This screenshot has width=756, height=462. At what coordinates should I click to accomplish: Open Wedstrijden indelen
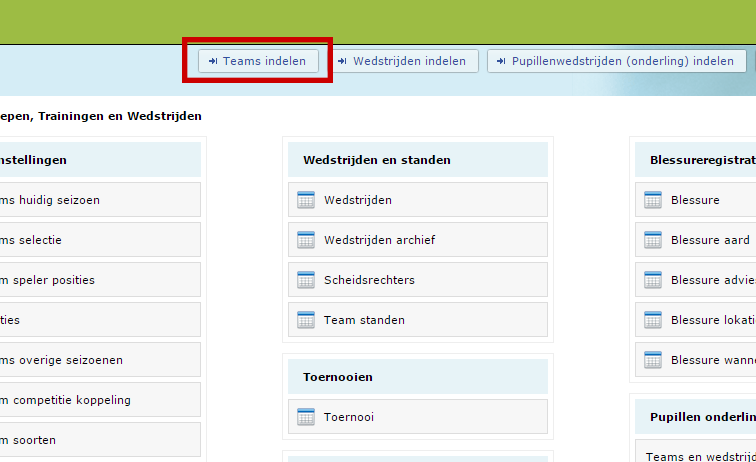[402, 61]
